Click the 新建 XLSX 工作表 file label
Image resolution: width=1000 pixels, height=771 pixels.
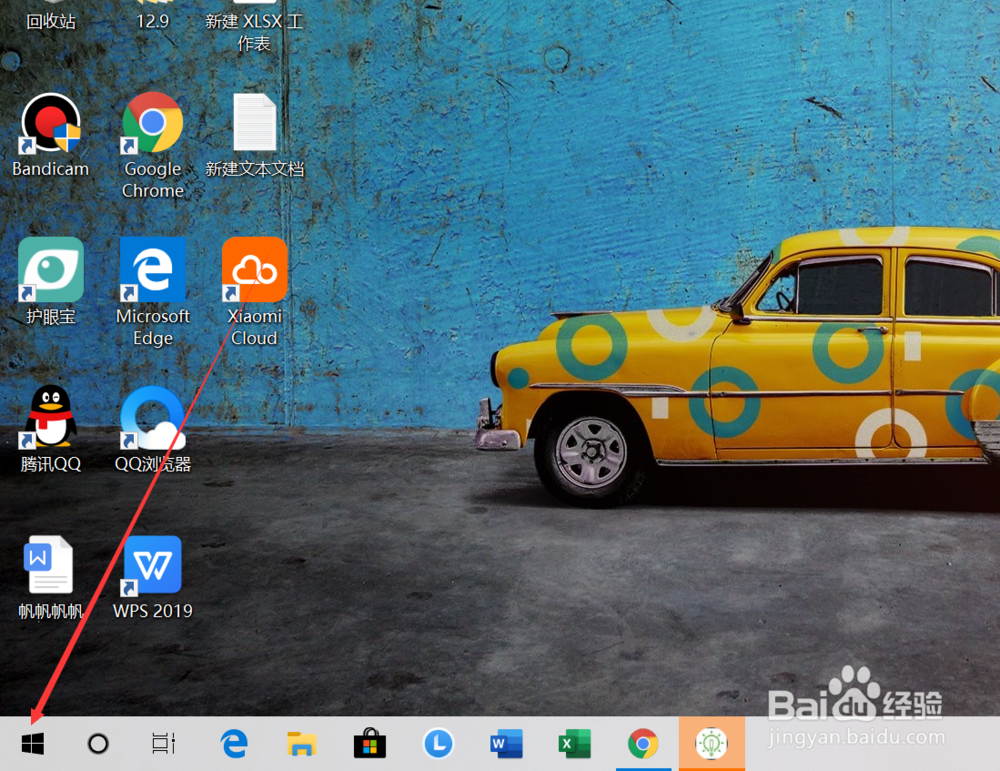254,32
